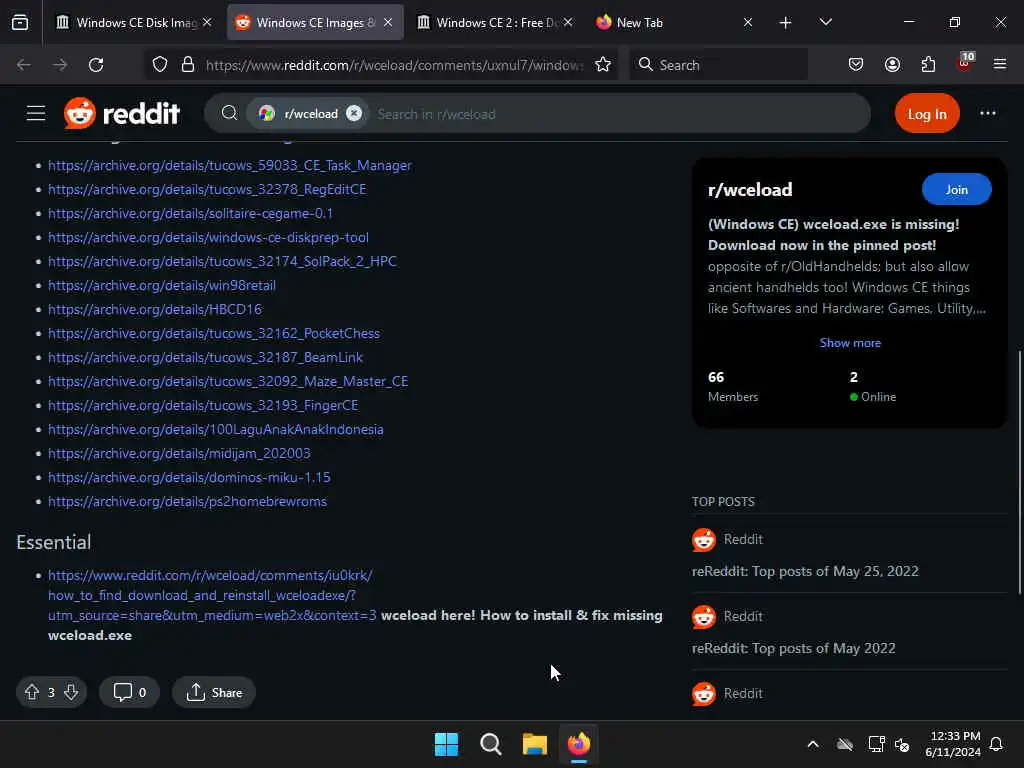1024x768 pixels.
Task: Open PocketChess archive link
Action: click(214, 333)
